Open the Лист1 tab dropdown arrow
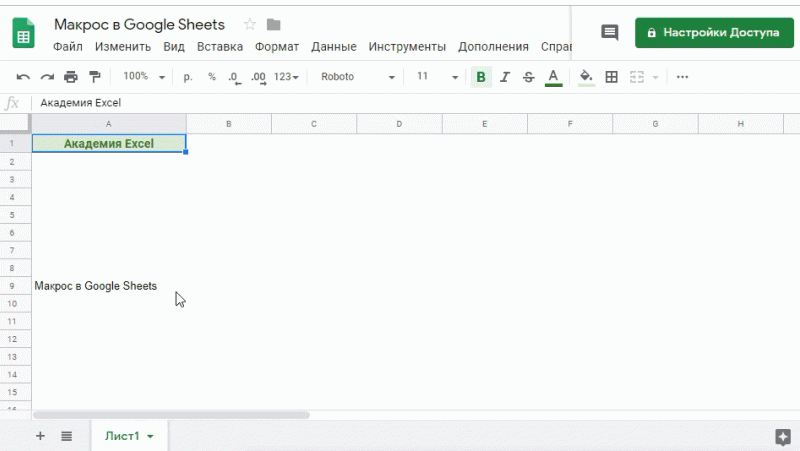 [151, 437]
